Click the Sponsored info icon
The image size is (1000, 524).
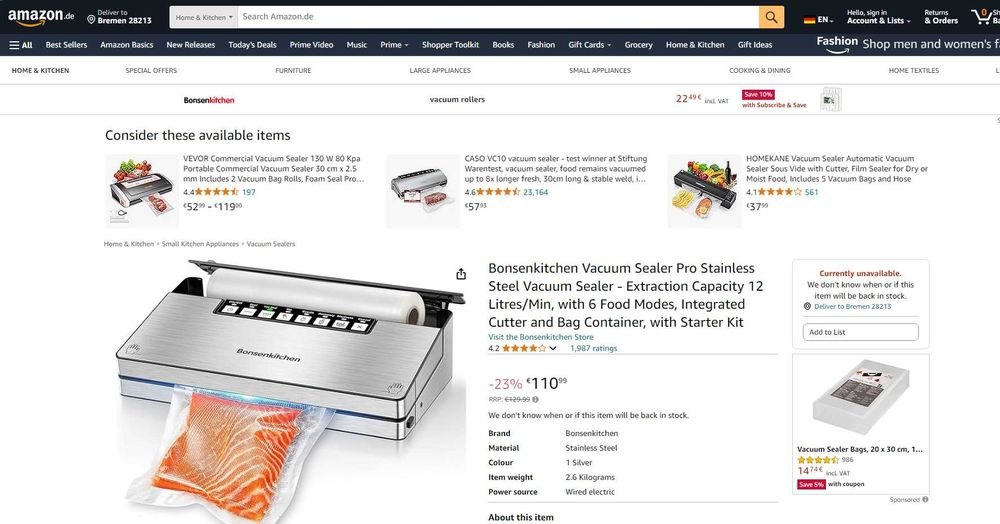pos(925,500)
